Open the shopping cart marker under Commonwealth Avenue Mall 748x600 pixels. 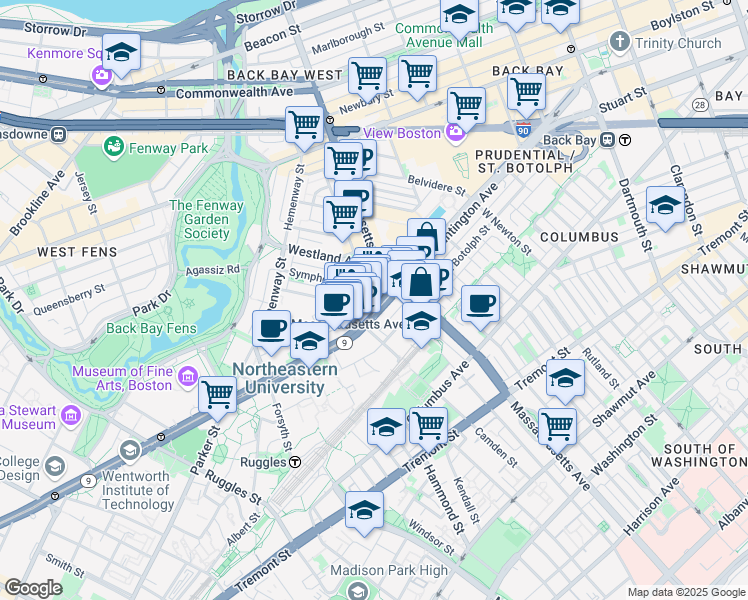pos(417,74)
